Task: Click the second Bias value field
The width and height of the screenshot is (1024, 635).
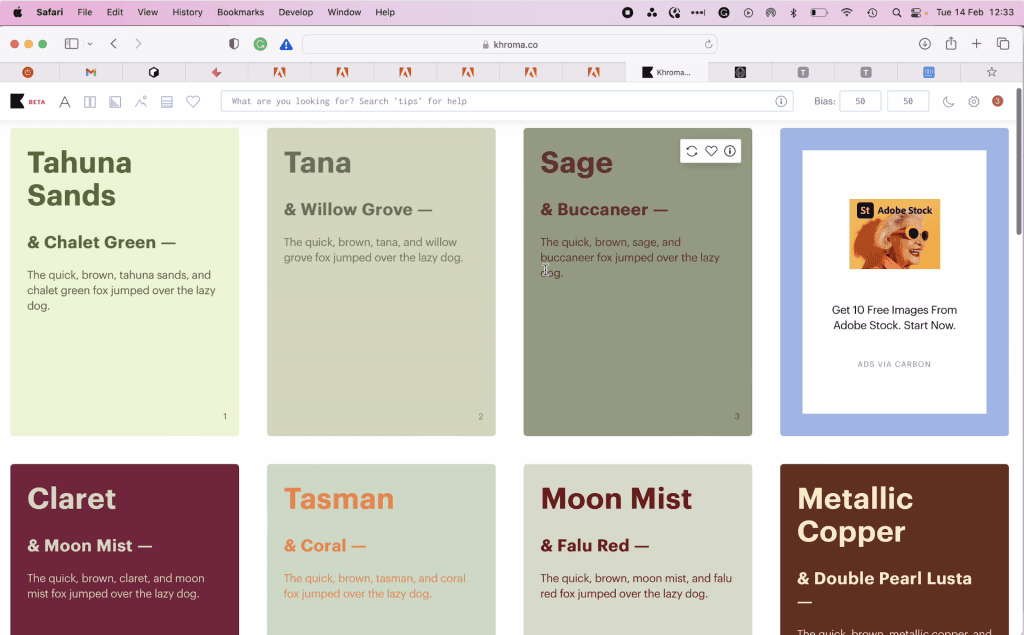Action: (x=908, y=101)
